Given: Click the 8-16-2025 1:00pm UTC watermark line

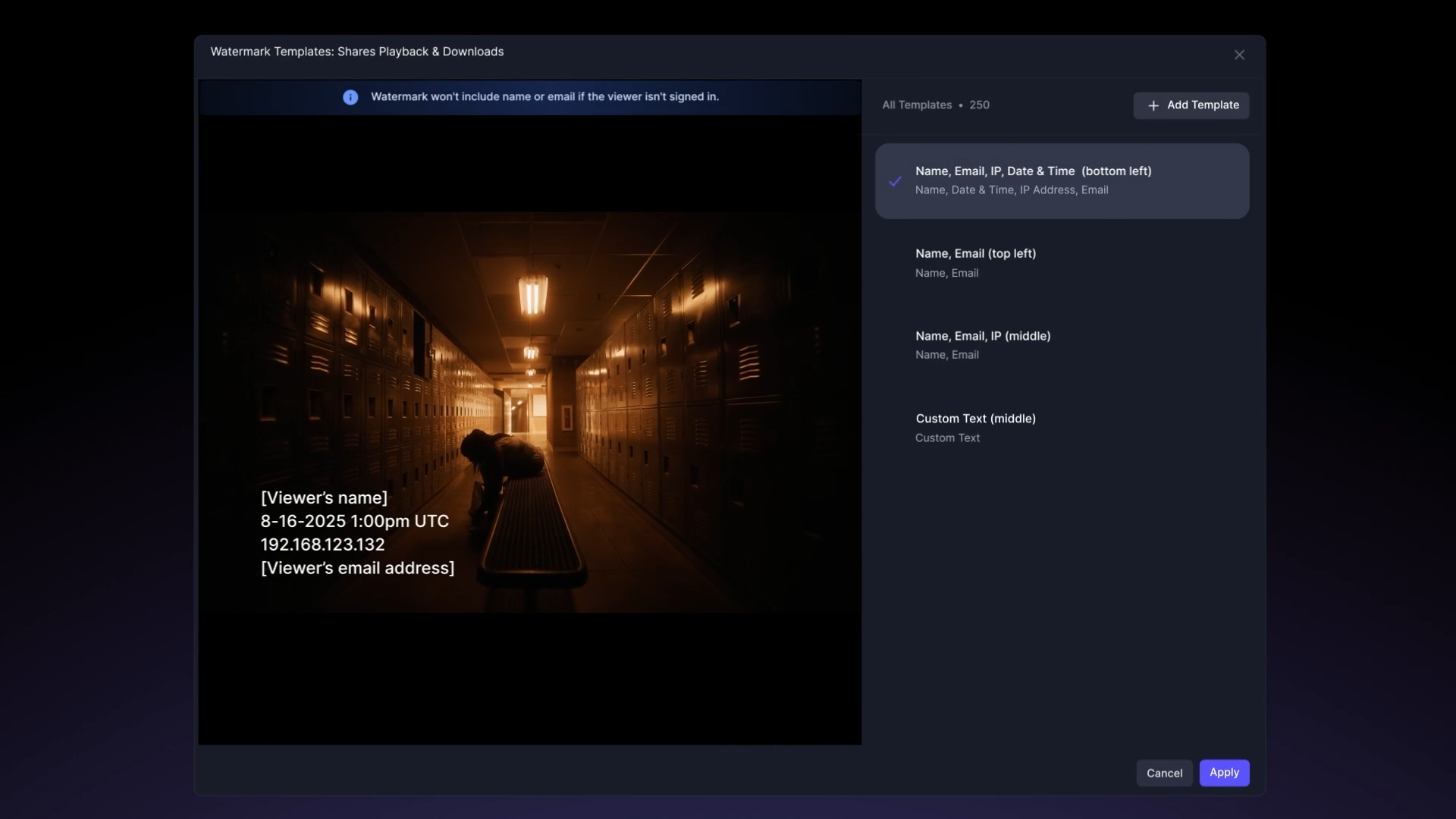Looking at the screenshot, I should 354,522.
